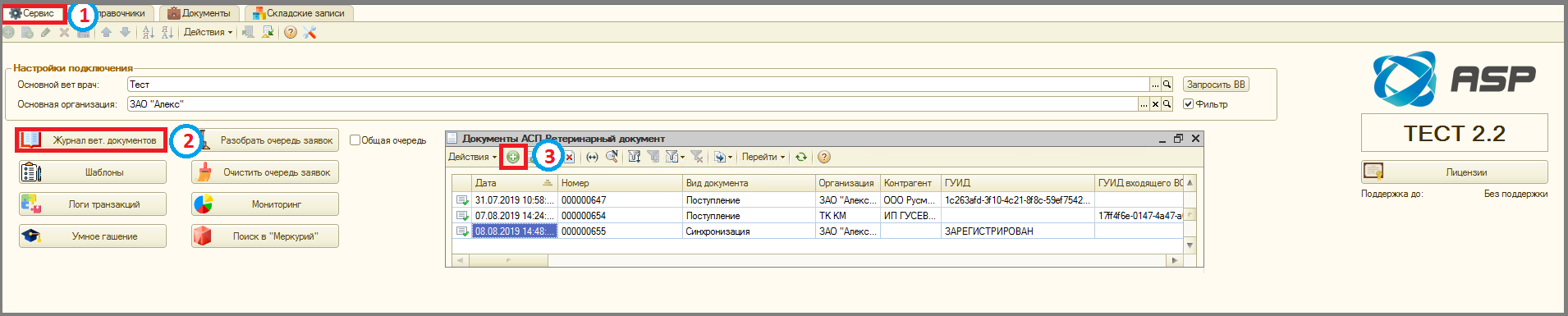This screenshot has height=316, width=1568.
Task: Click the Запросить ВВ button
Action: (x=1216, y=85)
